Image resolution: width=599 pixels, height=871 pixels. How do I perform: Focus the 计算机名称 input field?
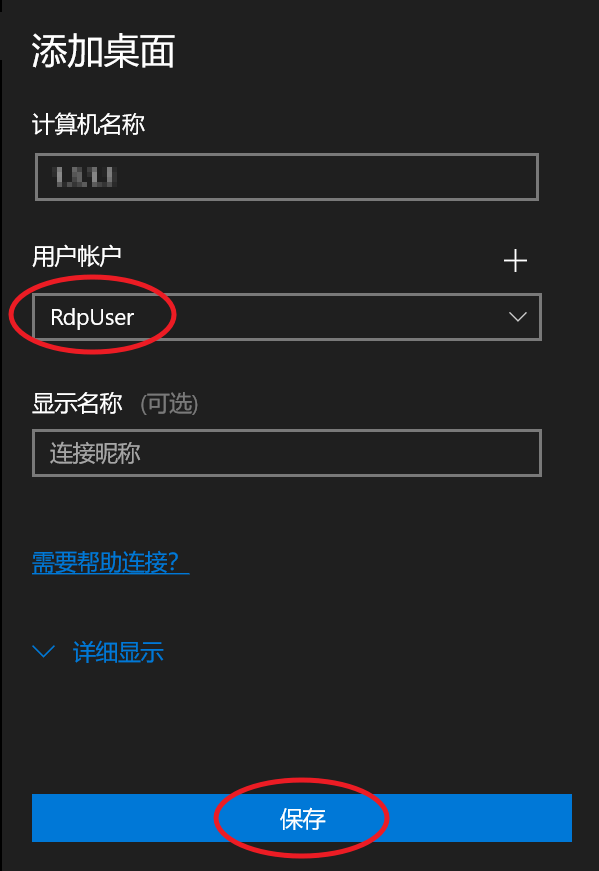tap(287, 177)
